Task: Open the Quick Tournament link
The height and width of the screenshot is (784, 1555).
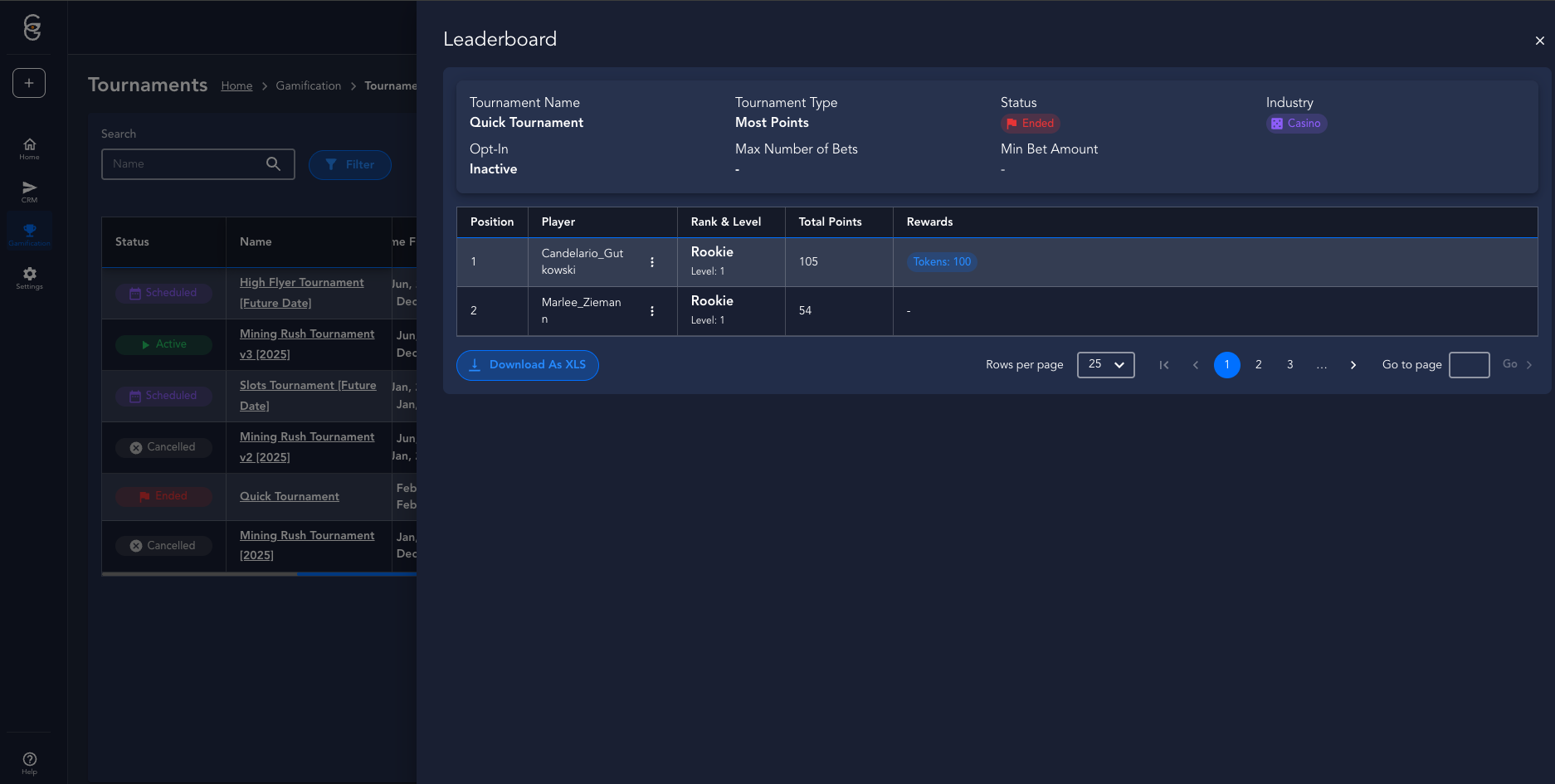Action: pyautogui.click(x=290, y=497)
